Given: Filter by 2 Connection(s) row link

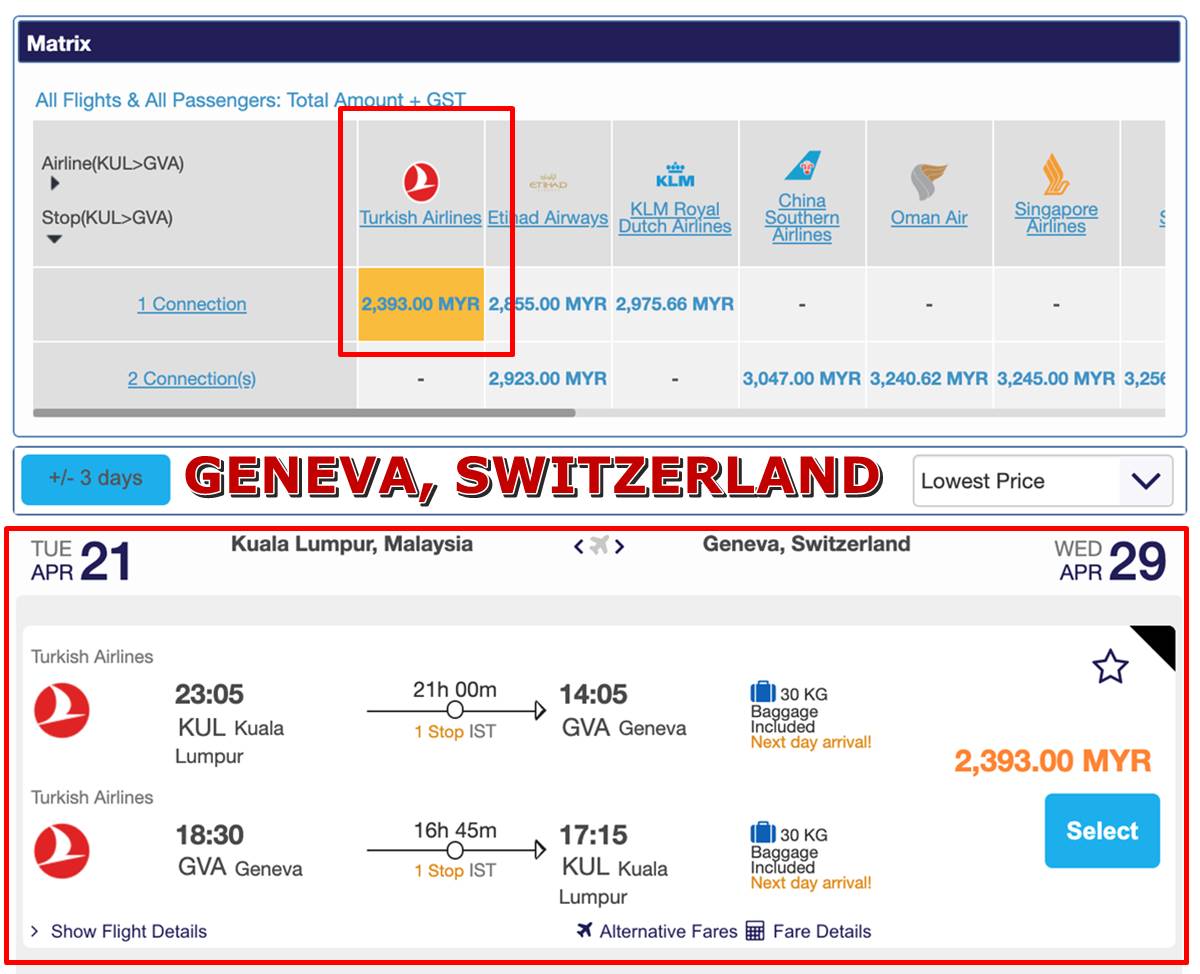Looking at the screenshot, I should pos(192,379).
